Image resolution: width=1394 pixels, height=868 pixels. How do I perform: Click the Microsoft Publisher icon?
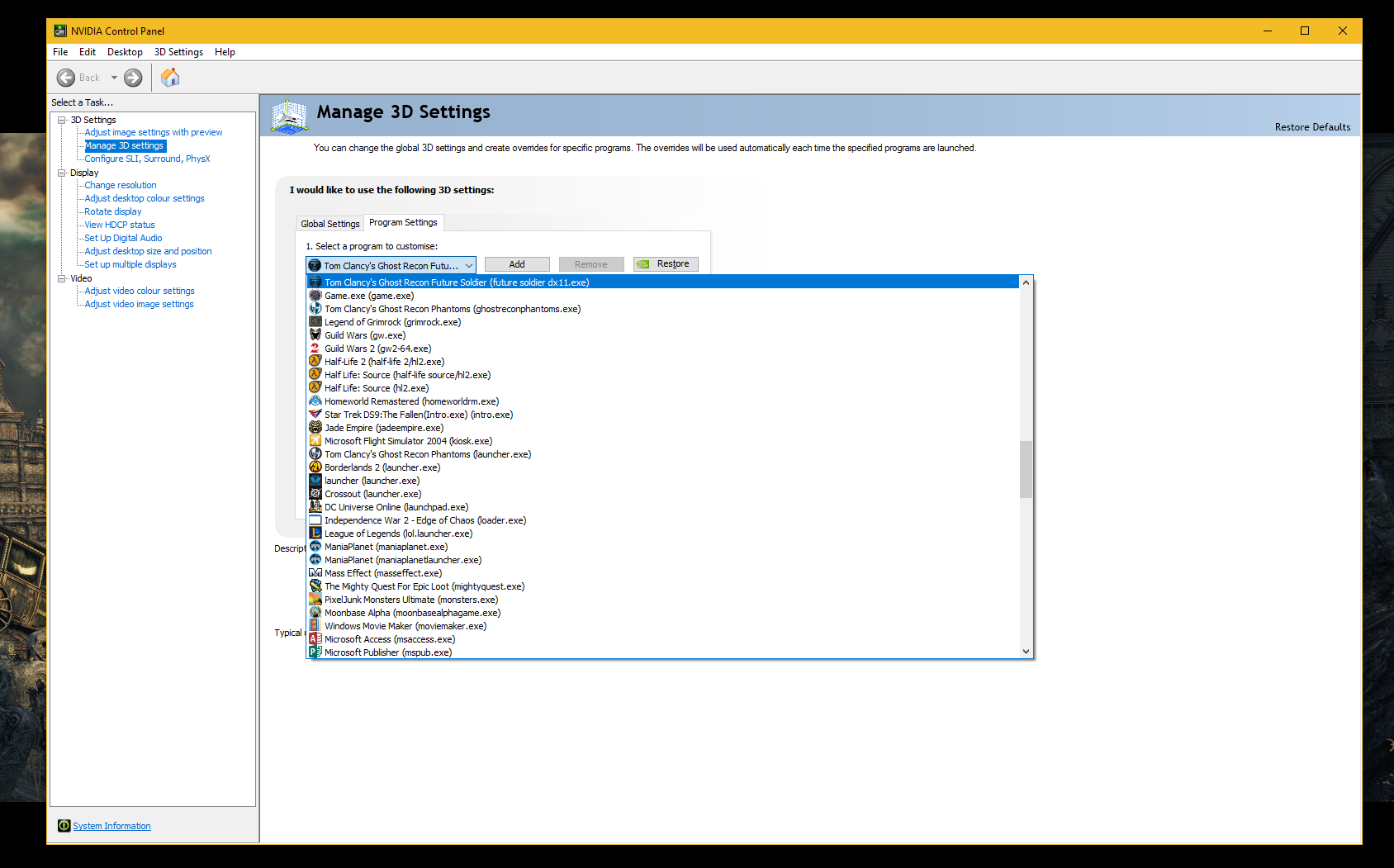315,652
